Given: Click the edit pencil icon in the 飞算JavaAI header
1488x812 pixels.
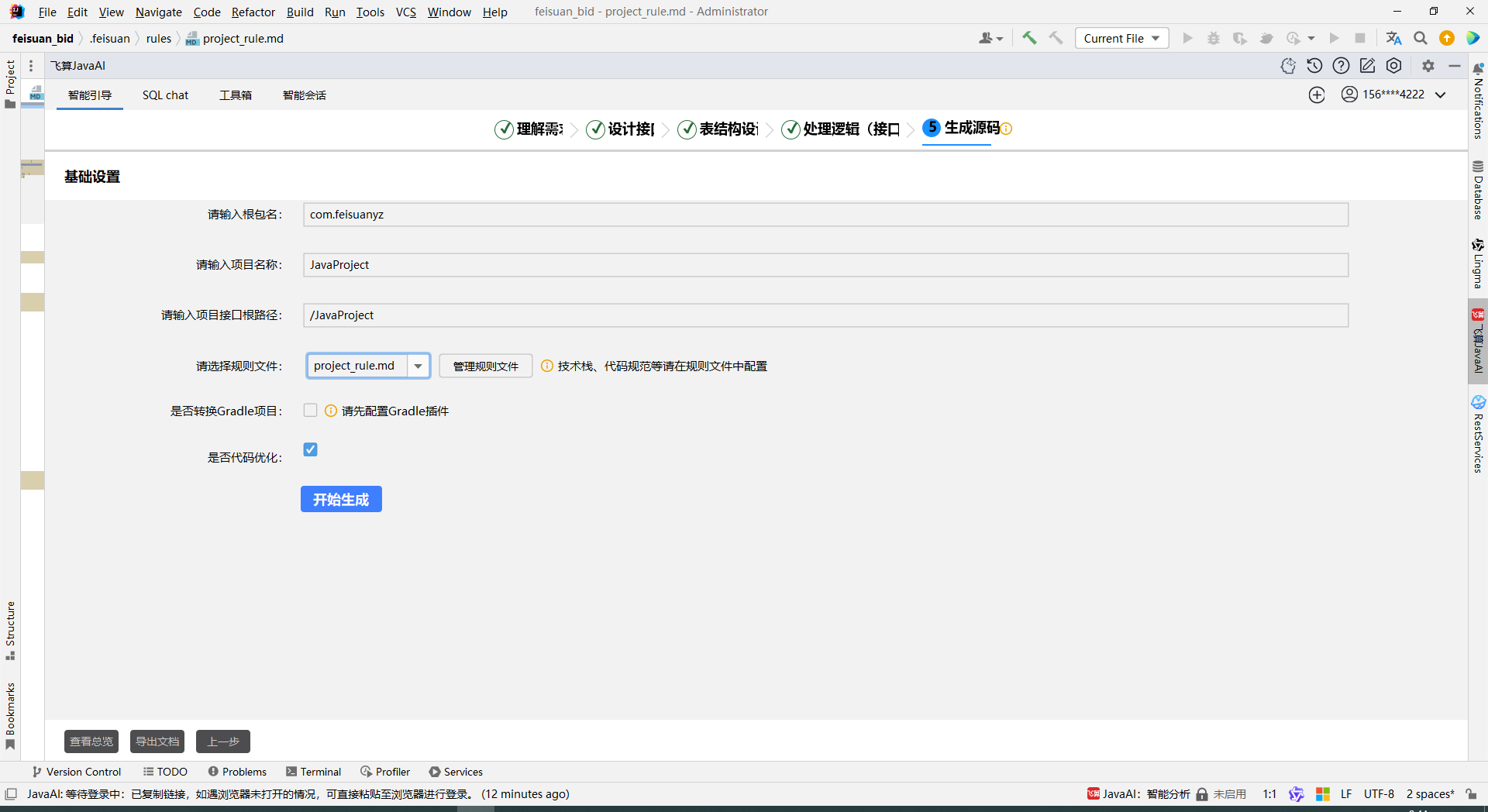Looking at the screenshot, I should coord(1367,66).
